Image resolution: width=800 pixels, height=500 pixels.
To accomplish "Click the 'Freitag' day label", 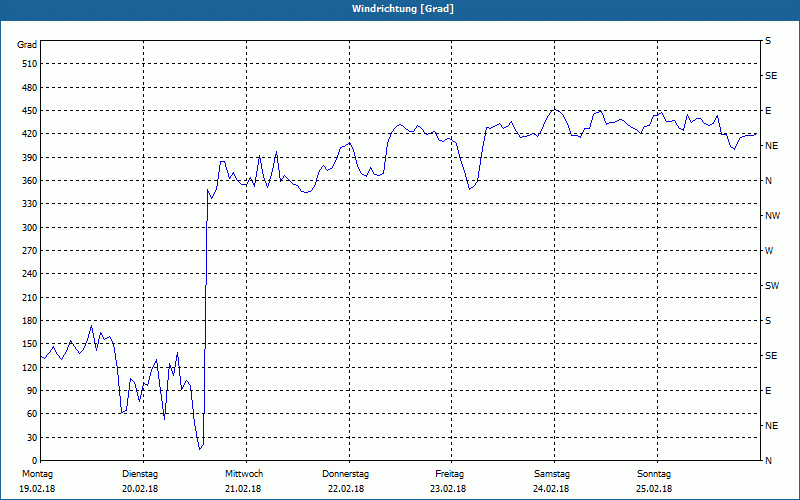I will point(449,474).
